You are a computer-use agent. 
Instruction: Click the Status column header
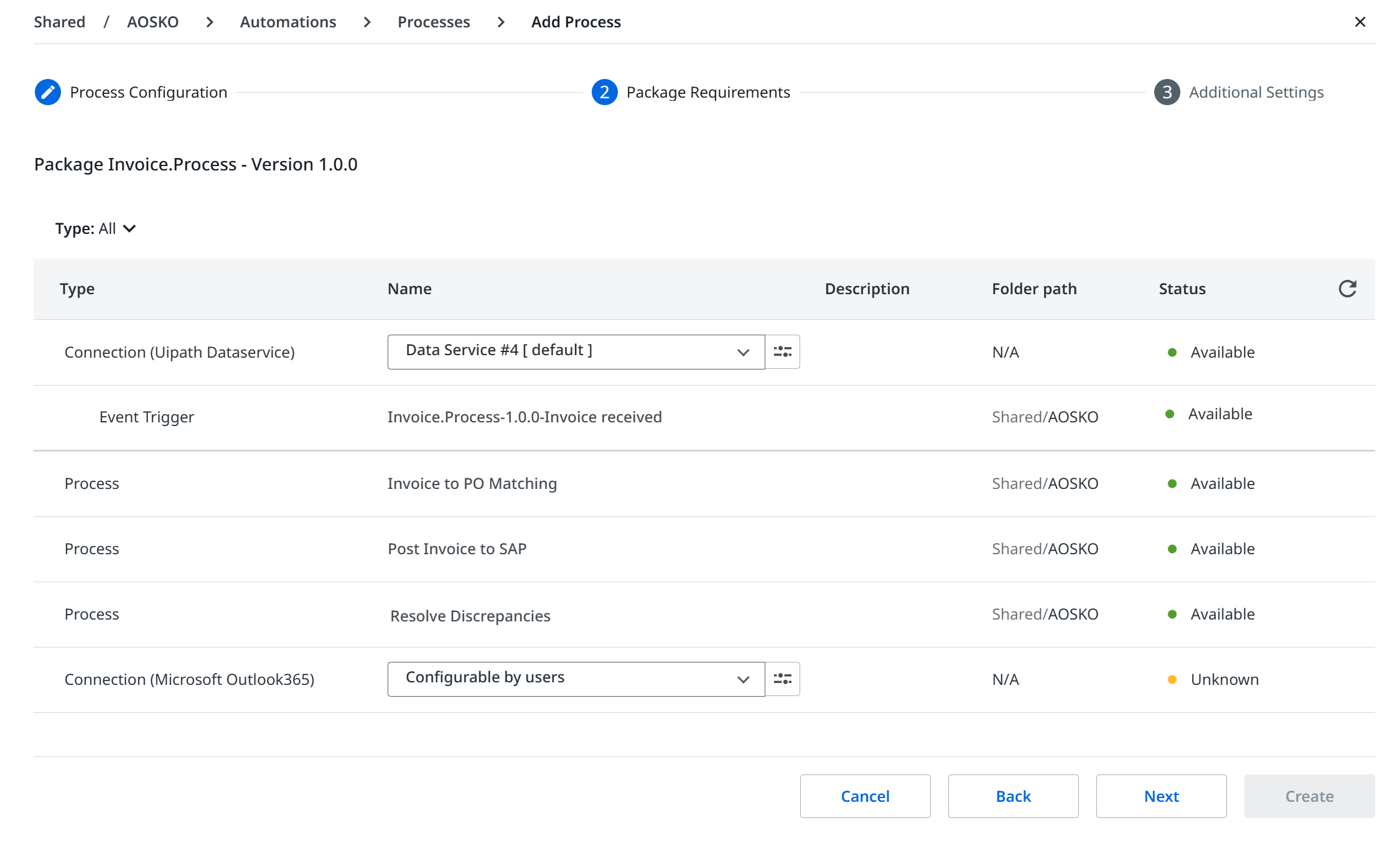(x=1182, y=289)
